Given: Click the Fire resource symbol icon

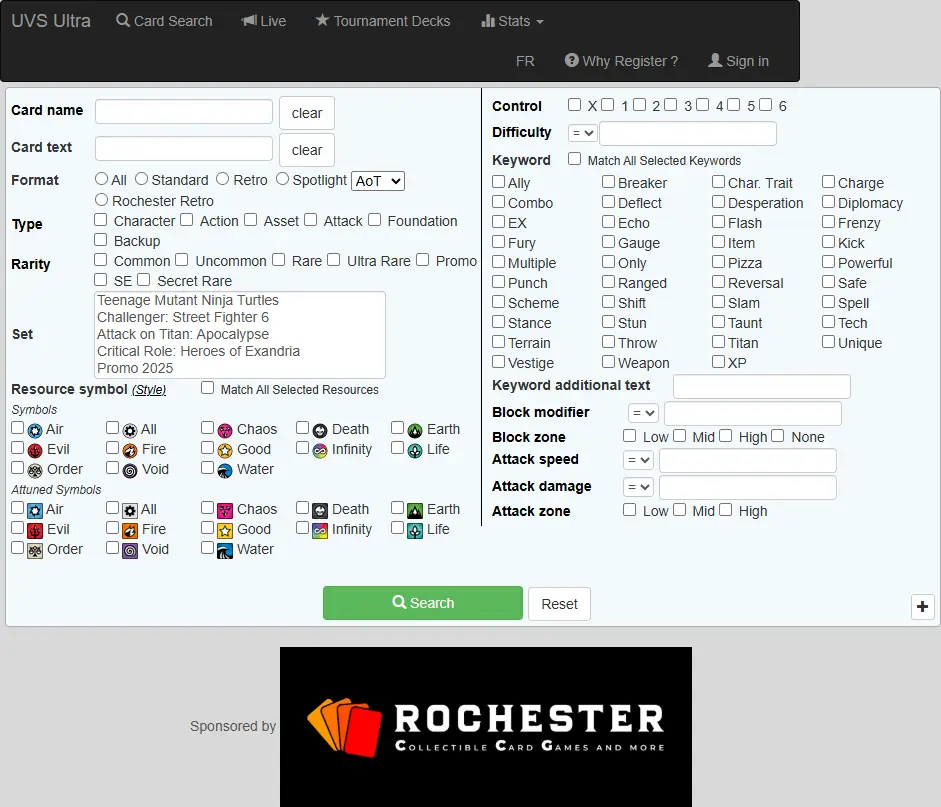Looking at the screenshot, I should (130, 450).
